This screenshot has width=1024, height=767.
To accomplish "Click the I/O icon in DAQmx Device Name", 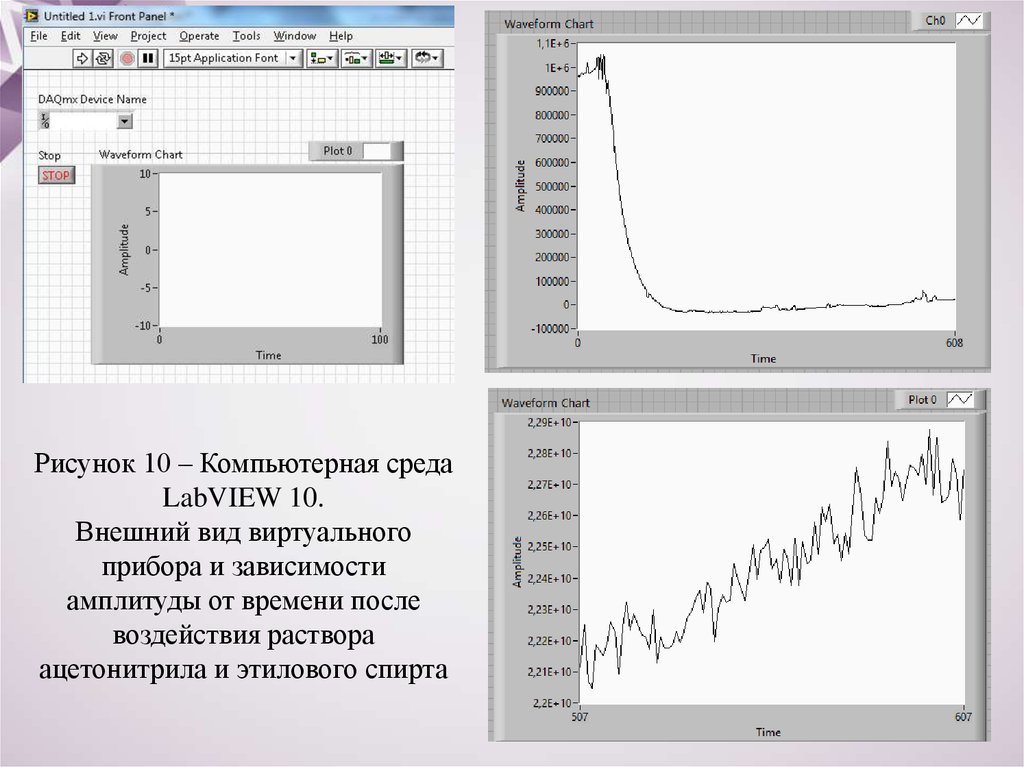I will click(x=44, y=121).
